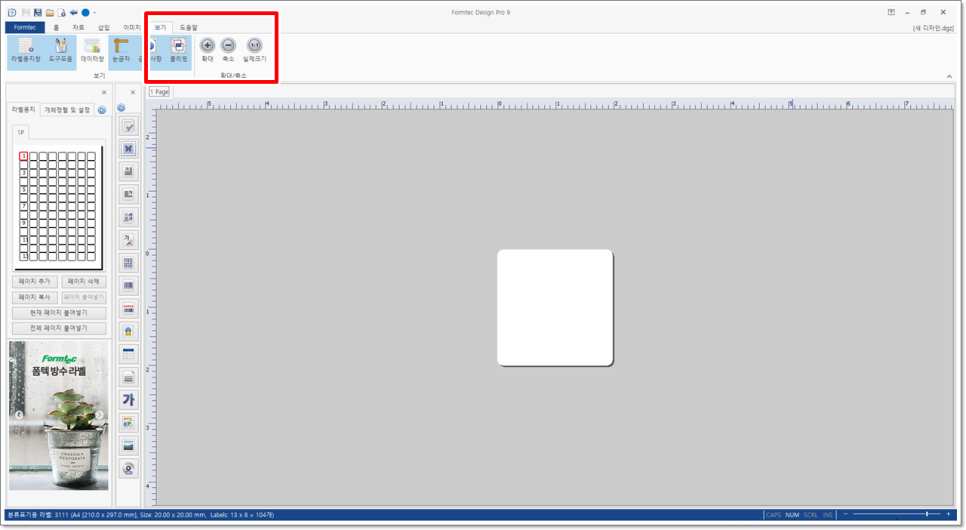Viewport: 966px width, 530px height.
Task: Switch to the 이미지 ribbon tab
Action: (131, 27)
